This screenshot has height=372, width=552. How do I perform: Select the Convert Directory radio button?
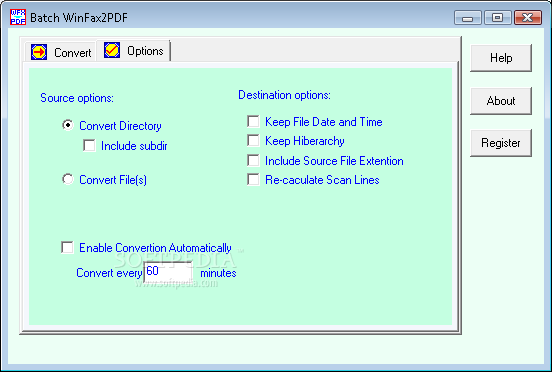[x=68, y=125]
